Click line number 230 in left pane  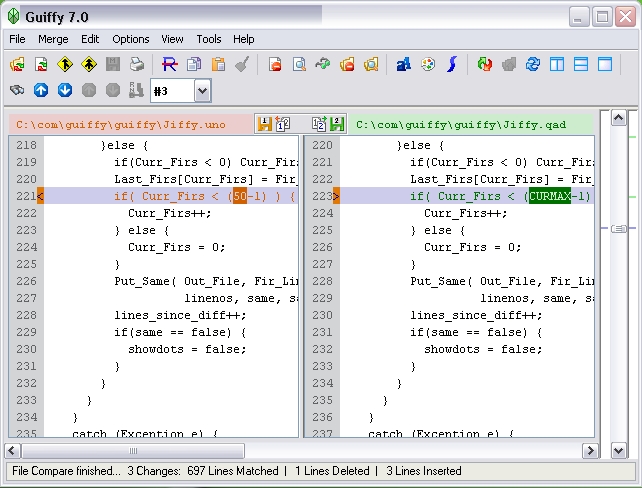click(x=27, y=349)
